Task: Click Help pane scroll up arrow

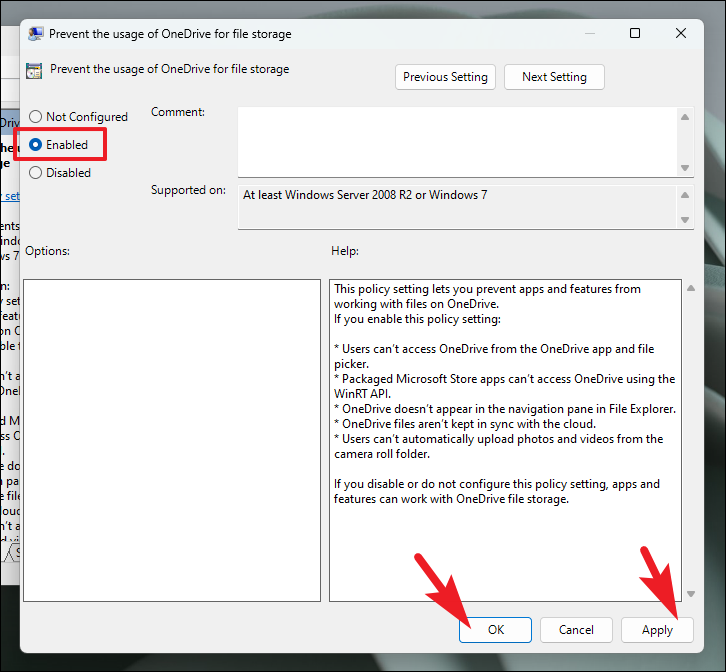Action: click(691, 288)
